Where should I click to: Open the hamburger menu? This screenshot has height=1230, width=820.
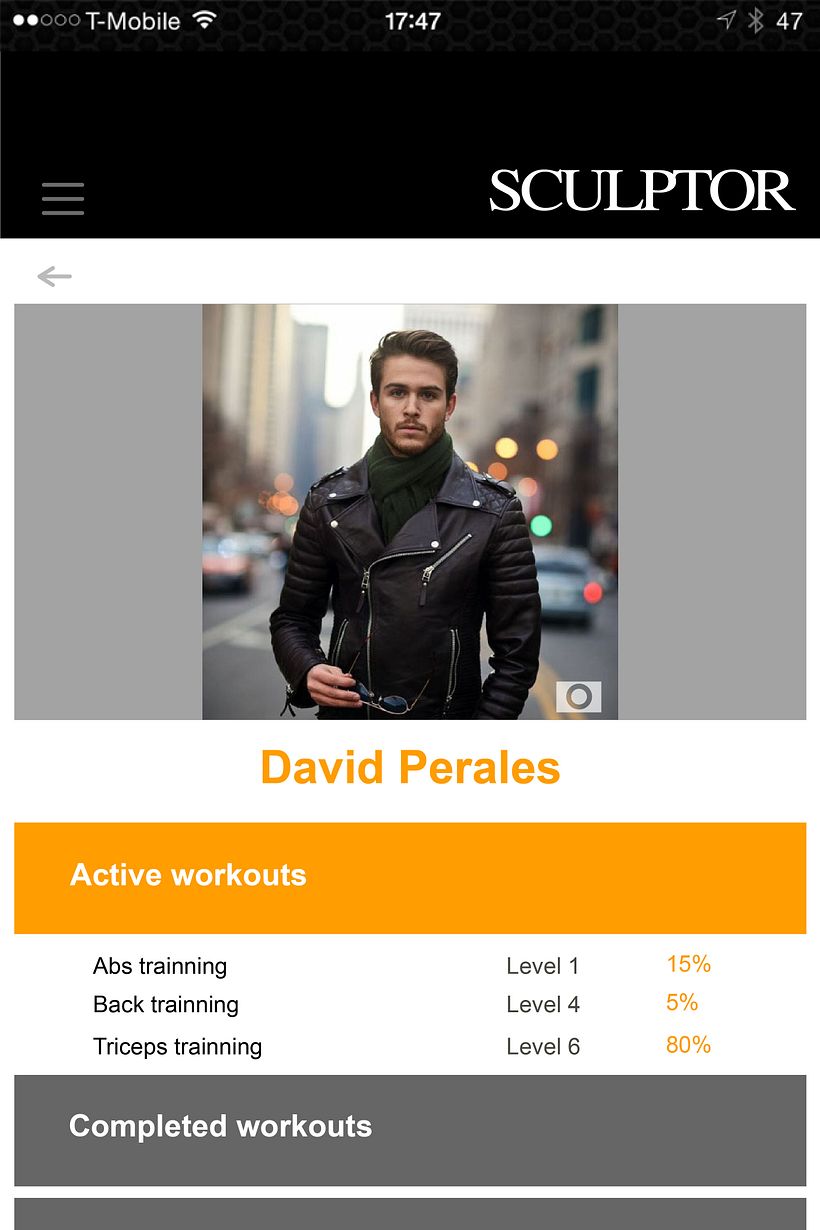(63, 199)
